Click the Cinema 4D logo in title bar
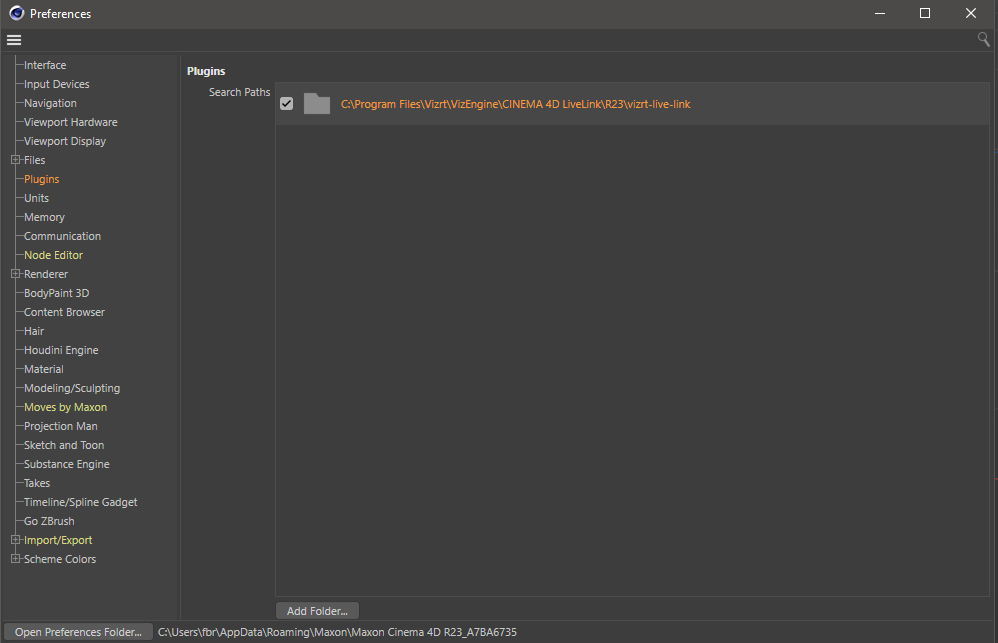998x643 pixels. (x=16, y=13)
